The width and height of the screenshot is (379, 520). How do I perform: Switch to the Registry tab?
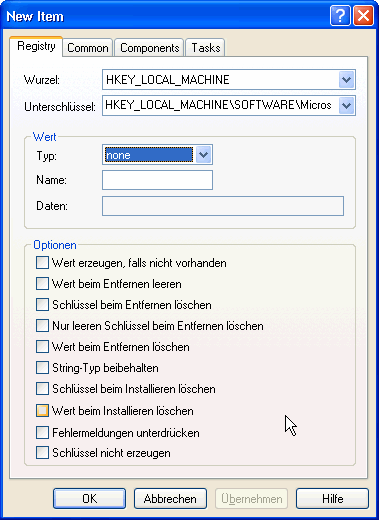[x=36, y=46]
